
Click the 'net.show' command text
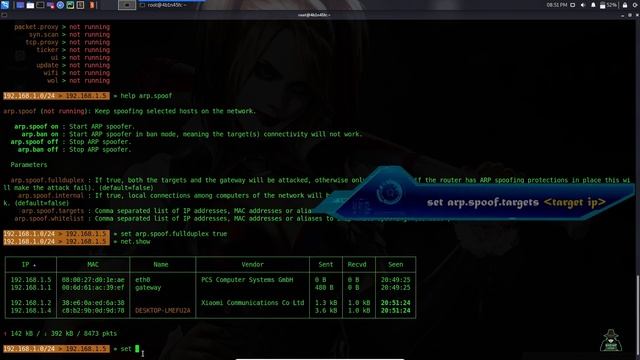pyautogui.click(x=135, y=242)
